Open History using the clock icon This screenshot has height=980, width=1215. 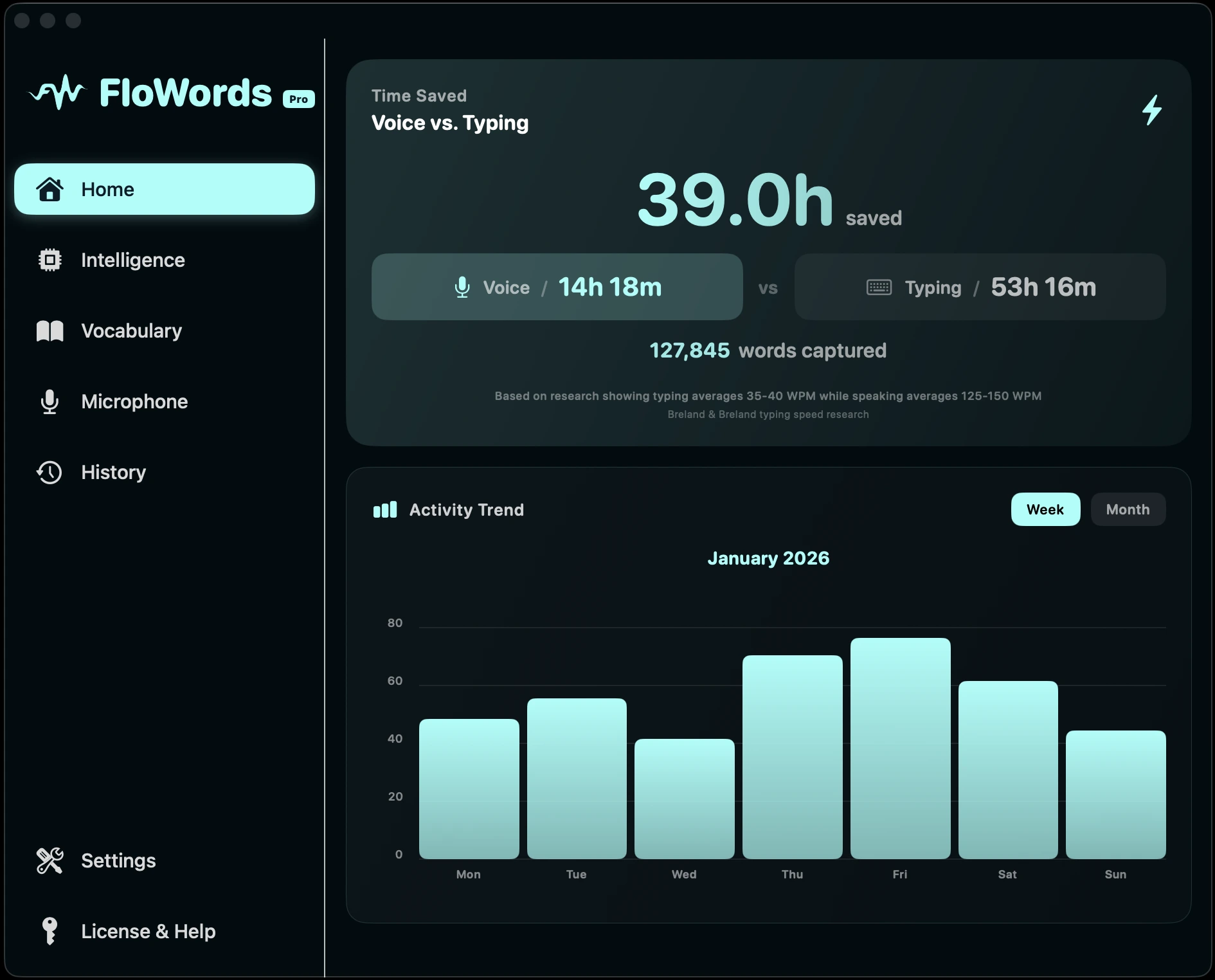(50, 473)
